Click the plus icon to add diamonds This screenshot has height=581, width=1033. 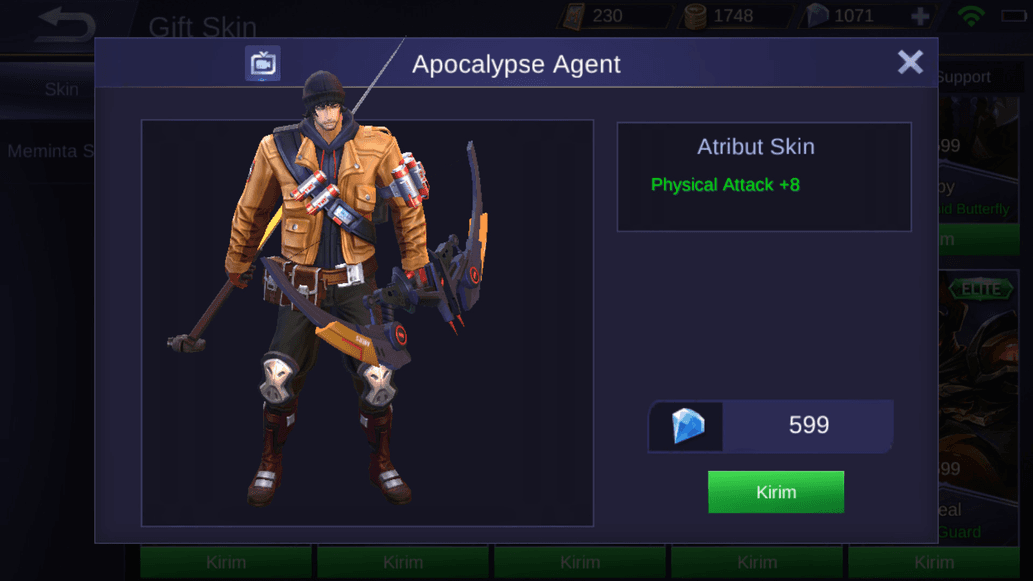click(x=920, y=16)
